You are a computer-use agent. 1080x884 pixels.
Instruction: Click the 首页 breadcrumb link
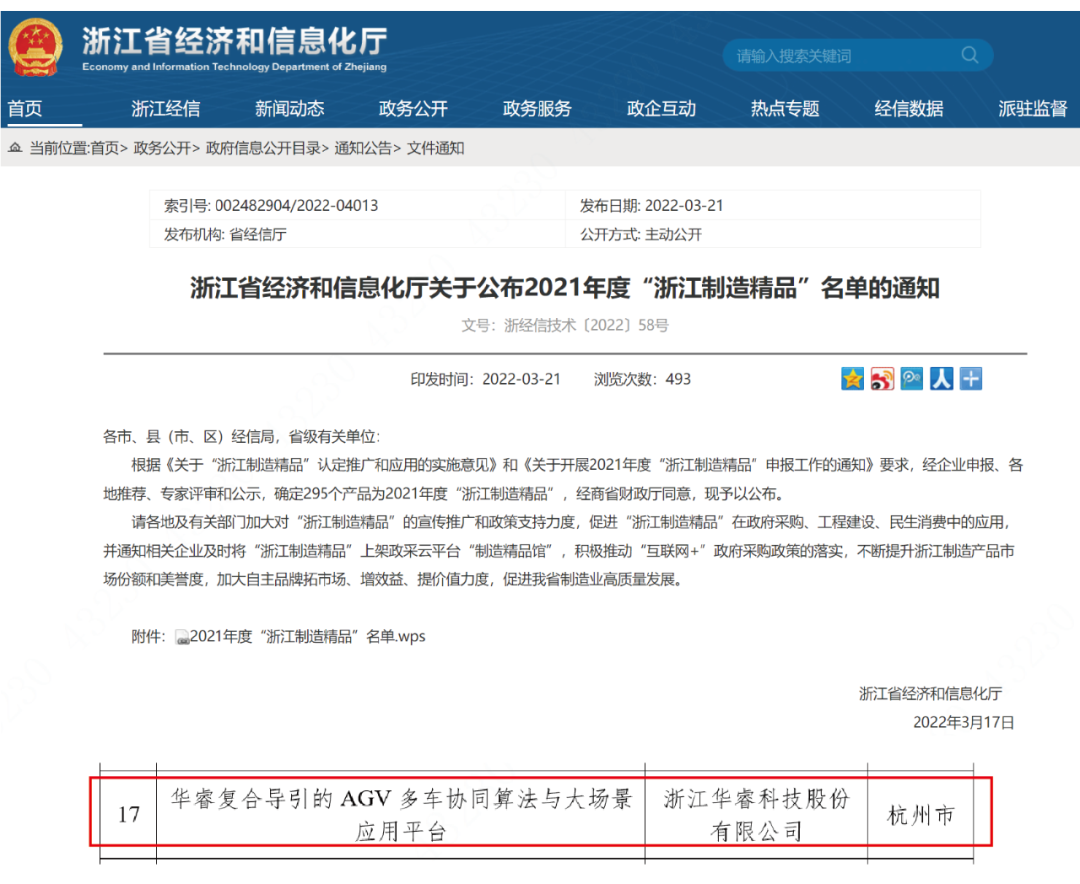[x=105, y=148]
